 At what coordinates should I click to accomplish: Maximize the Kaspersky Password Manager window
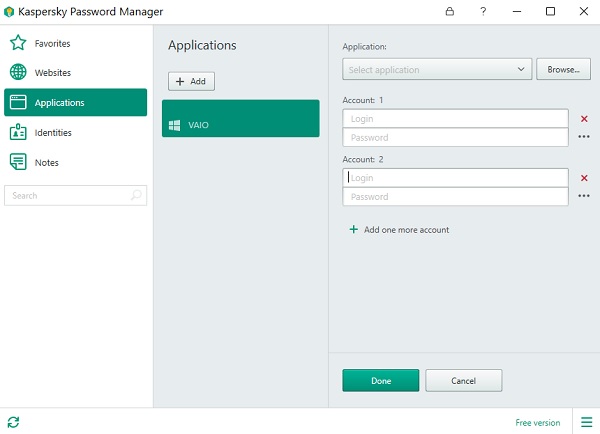pos(550,11)
